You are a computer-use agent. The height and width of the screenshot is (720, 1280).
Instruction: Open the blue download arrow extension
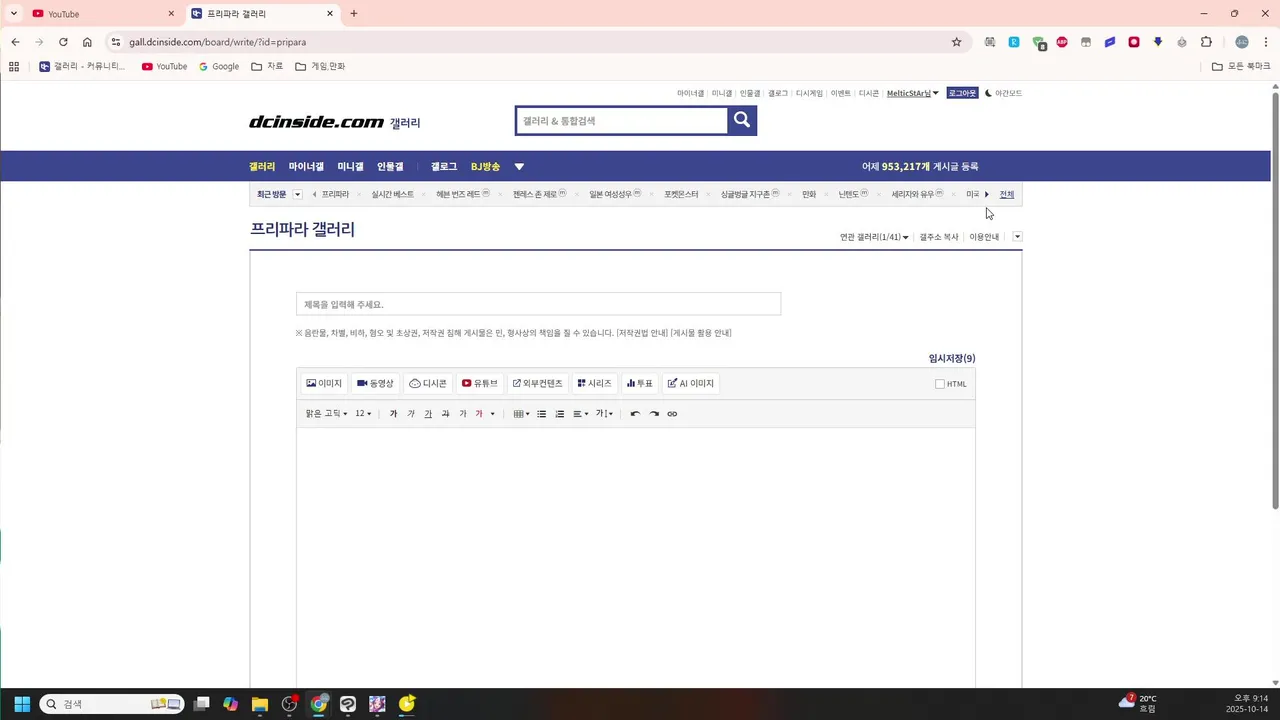pyautogui.click(x=1158, y=42)
